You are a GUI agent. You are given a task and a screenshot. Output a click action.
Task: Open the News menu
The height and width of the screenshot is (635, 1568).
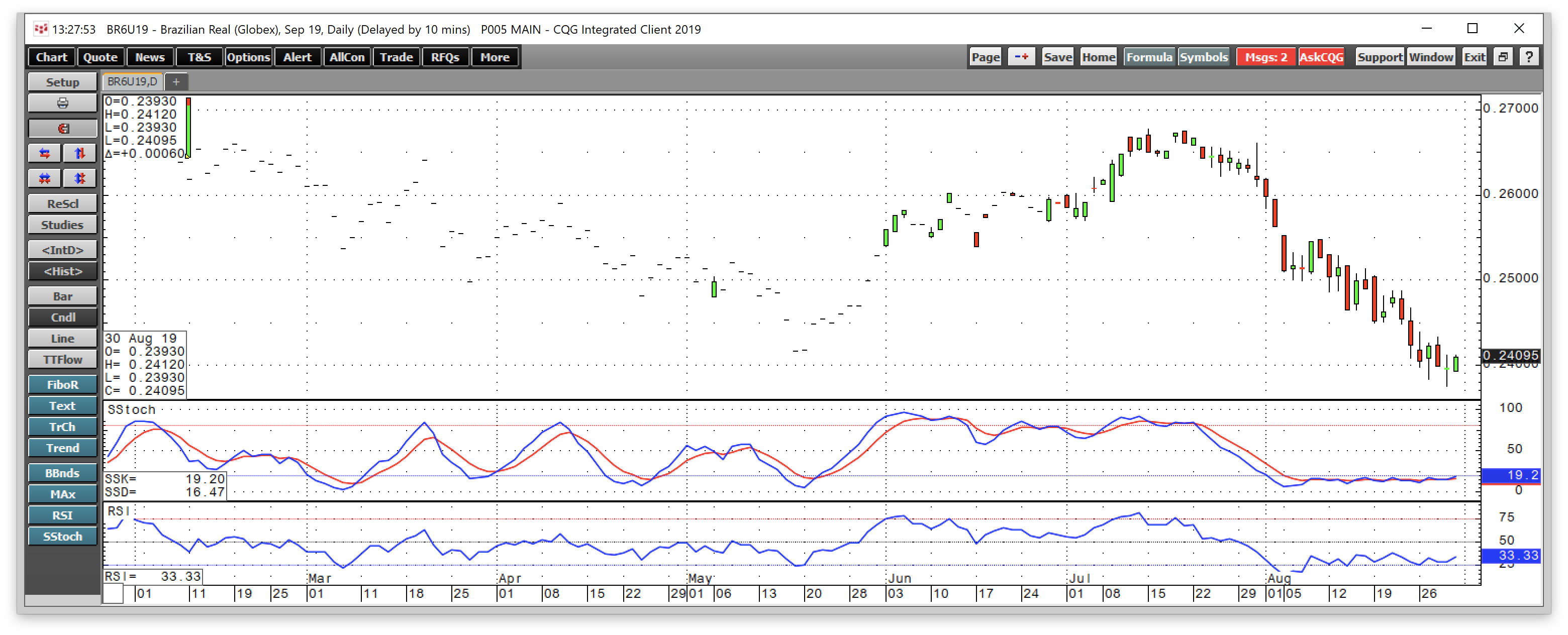pos(150,57)
